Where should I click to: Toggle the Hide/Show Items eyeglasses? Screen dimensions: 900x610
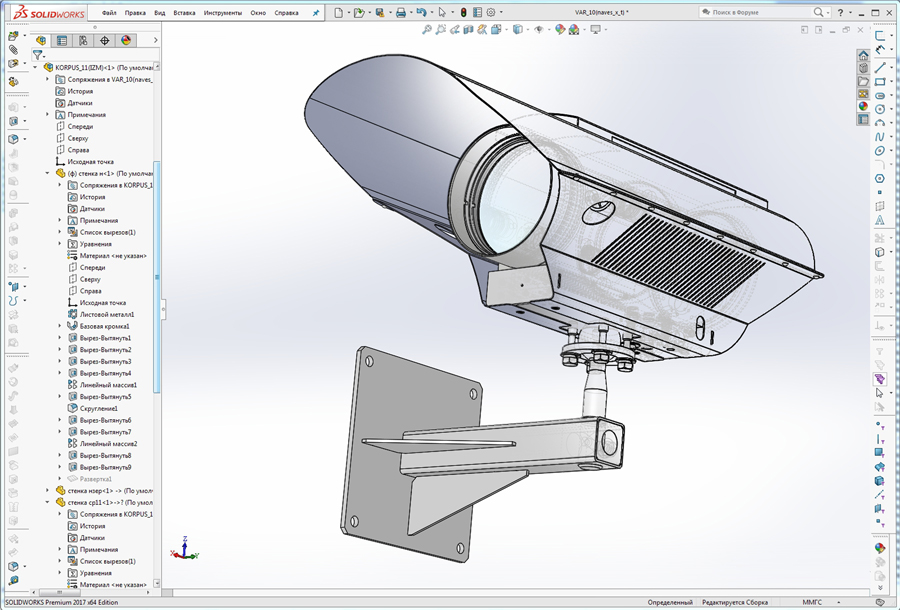pyautogui.click(x=539, y=30)
